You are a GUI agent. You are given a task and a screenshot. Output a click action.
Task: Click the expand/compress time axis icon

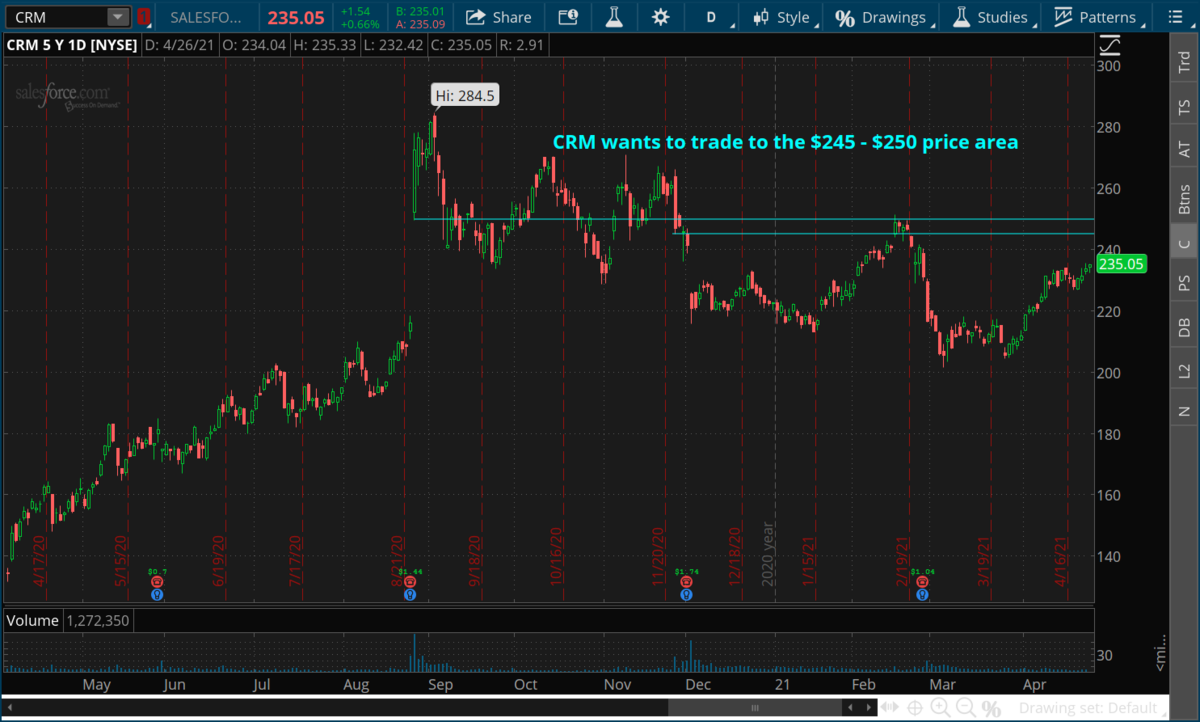point(892,708)
